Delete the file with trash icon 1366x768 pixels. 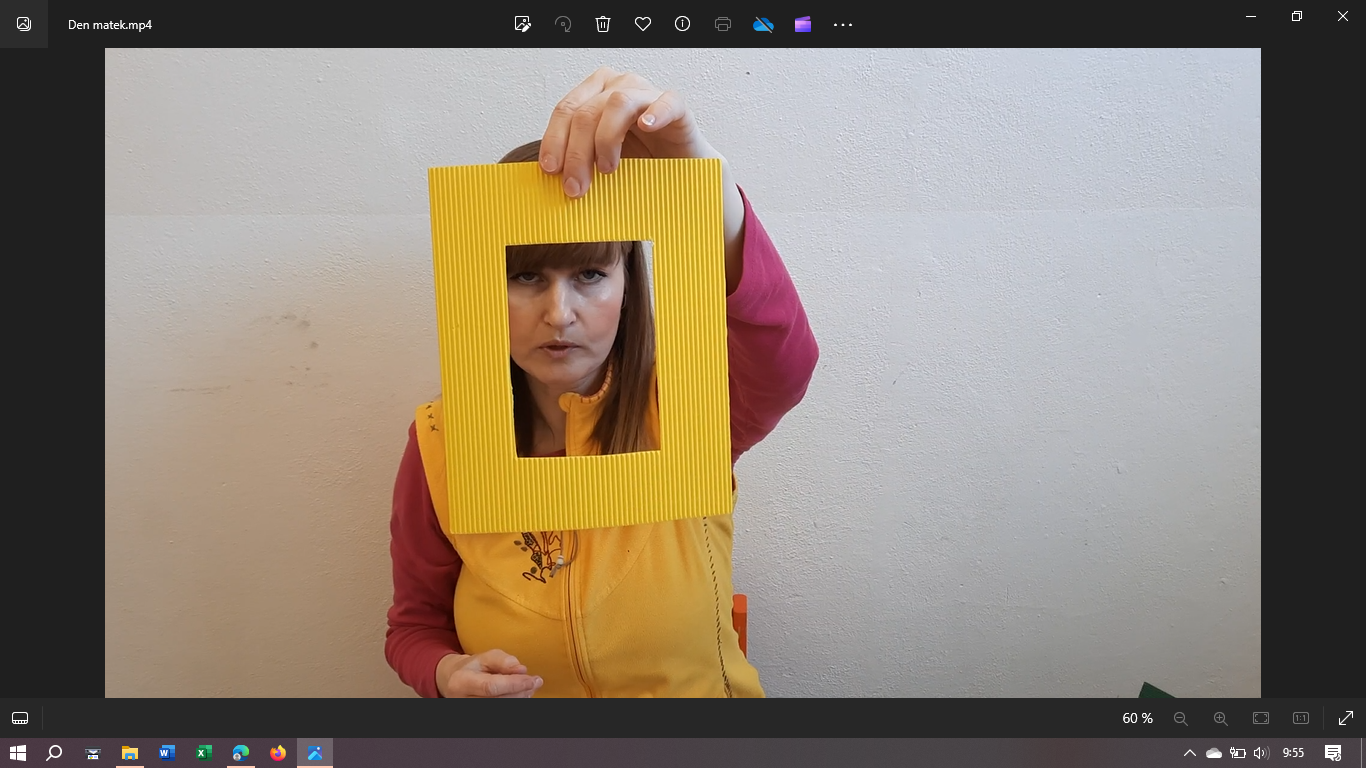pos(603,24)
